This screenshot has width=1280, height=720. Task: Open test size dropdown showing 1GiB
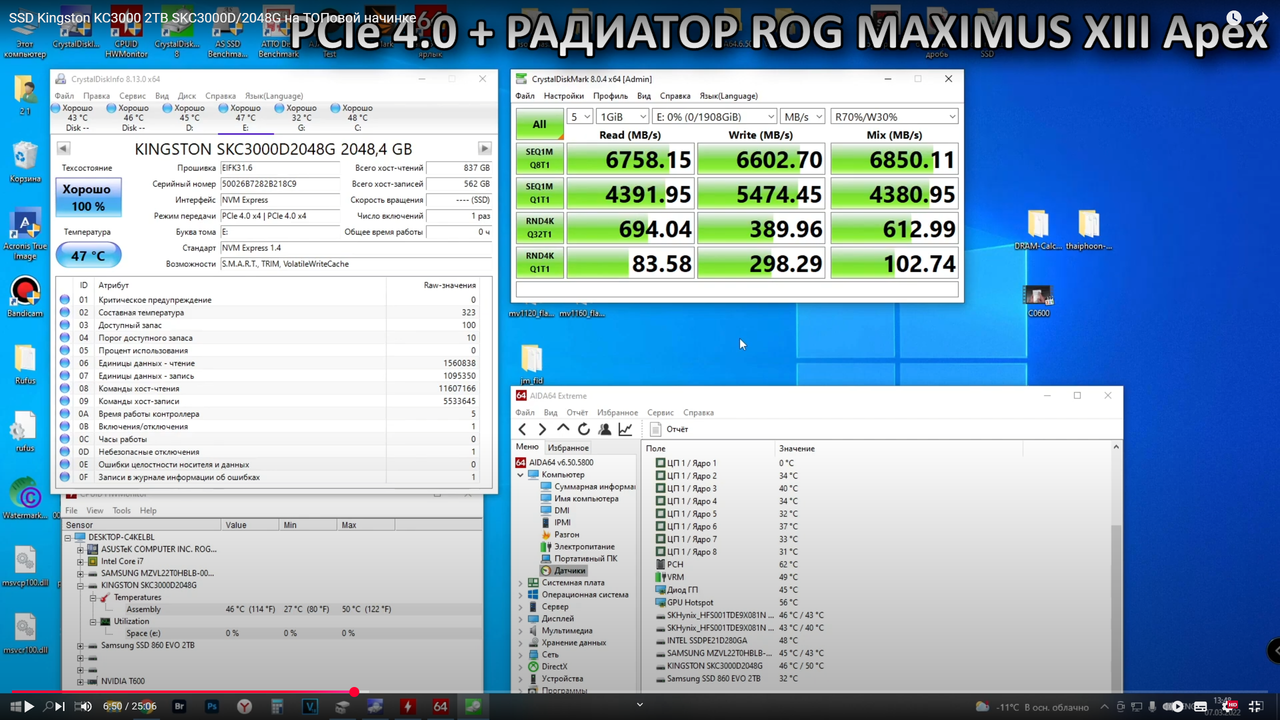coord(622,117)
